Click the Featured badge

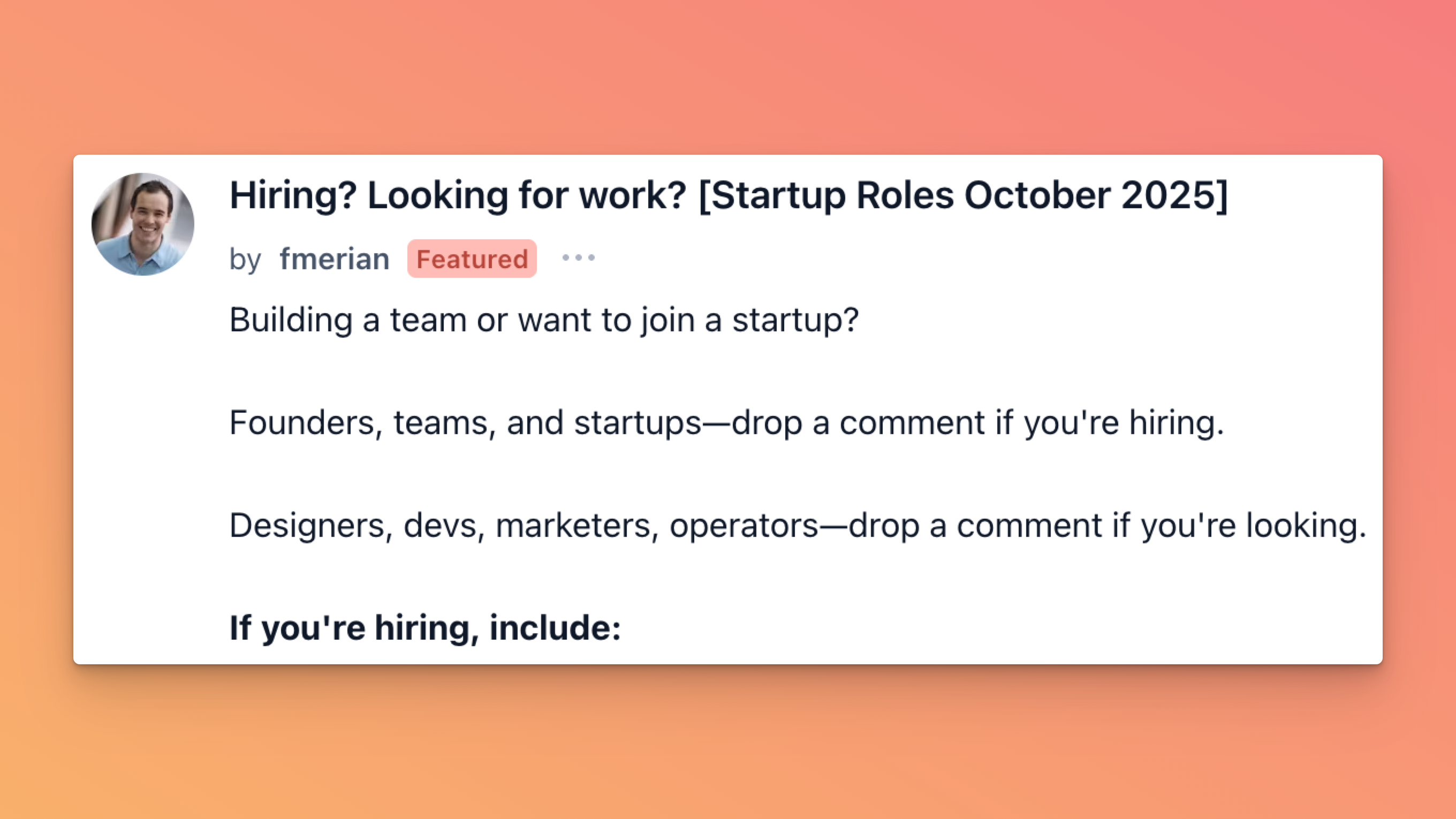472,259
